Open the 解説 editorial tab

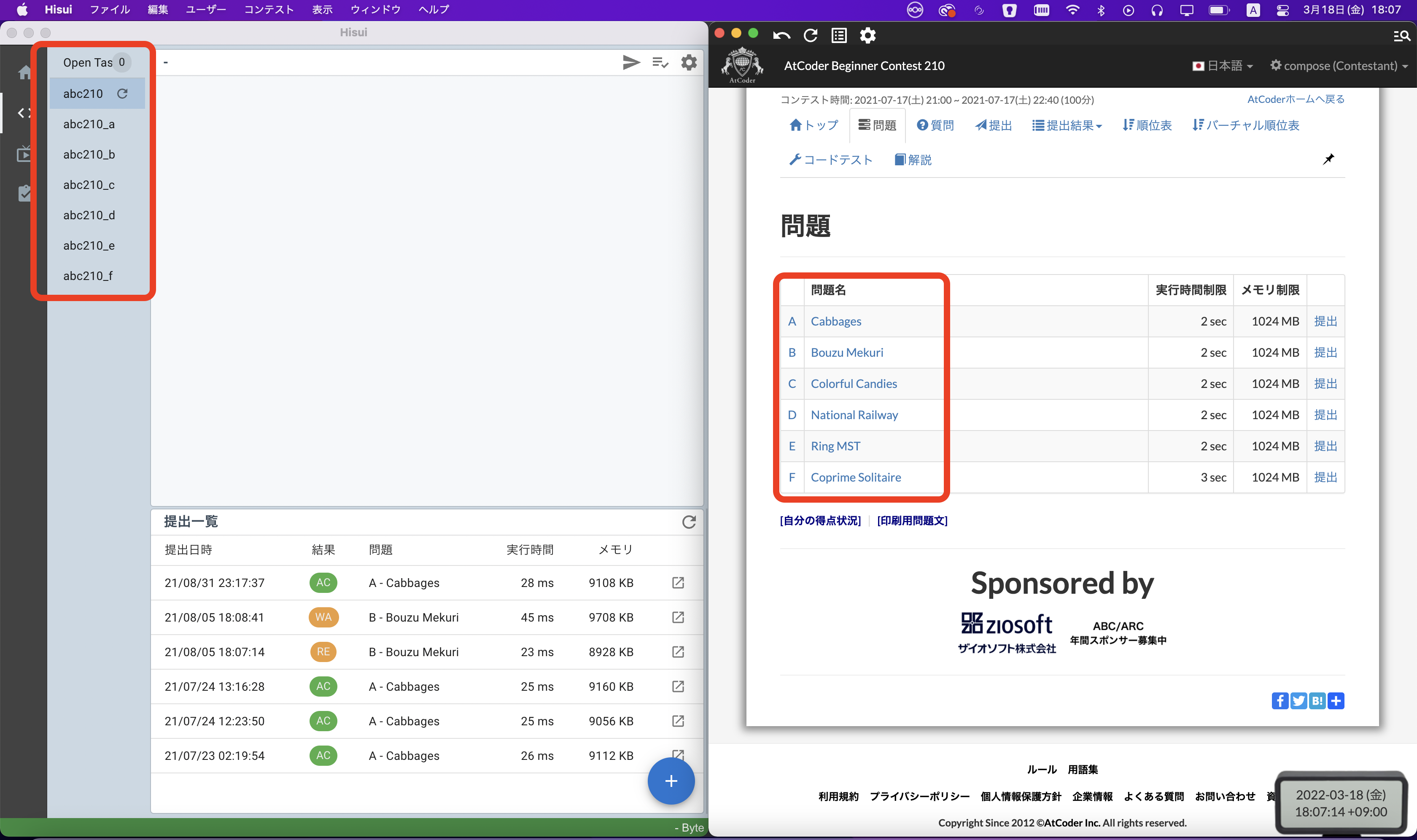(913, 160)
